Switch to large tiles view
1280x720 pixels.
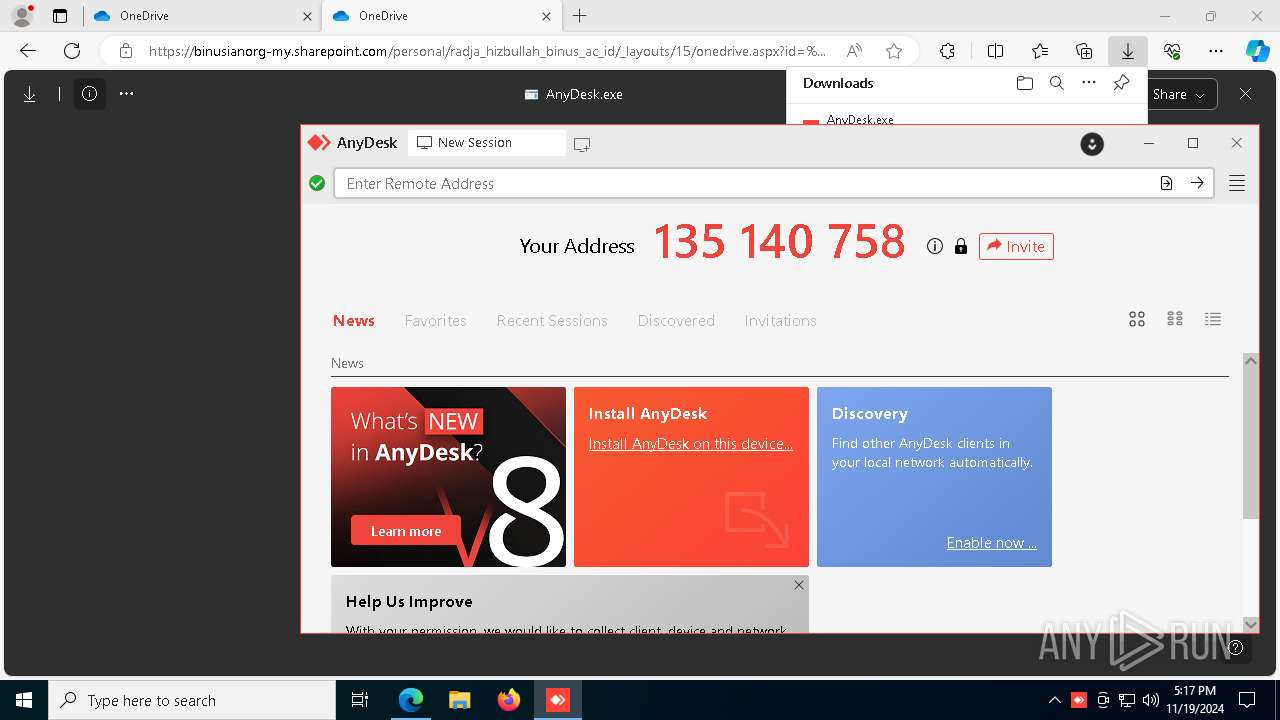click(x=1137, y=319)
